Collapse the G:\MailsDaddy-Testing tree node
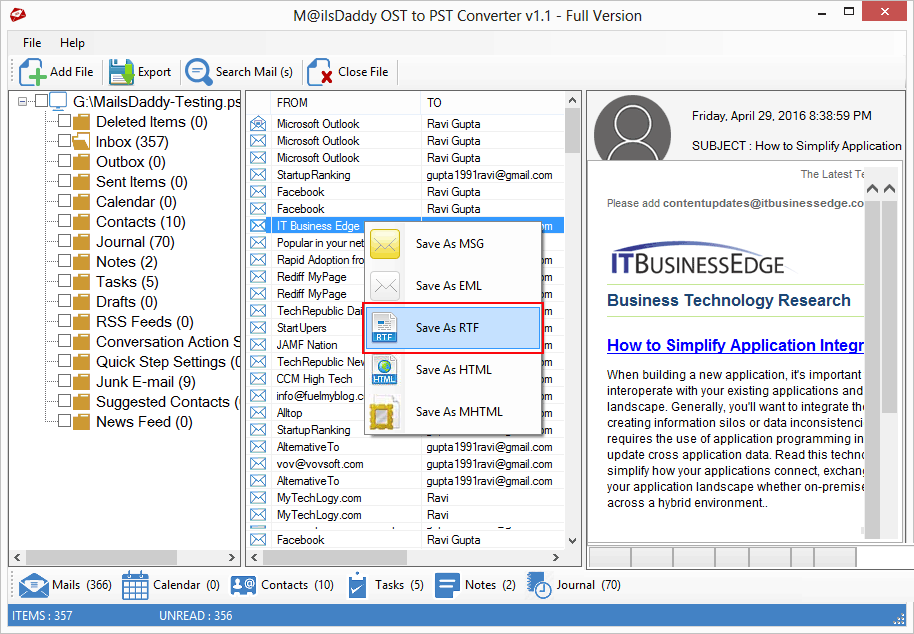This screenshot has width=914, height=634. pyautogui.click(x=22, y=101)
